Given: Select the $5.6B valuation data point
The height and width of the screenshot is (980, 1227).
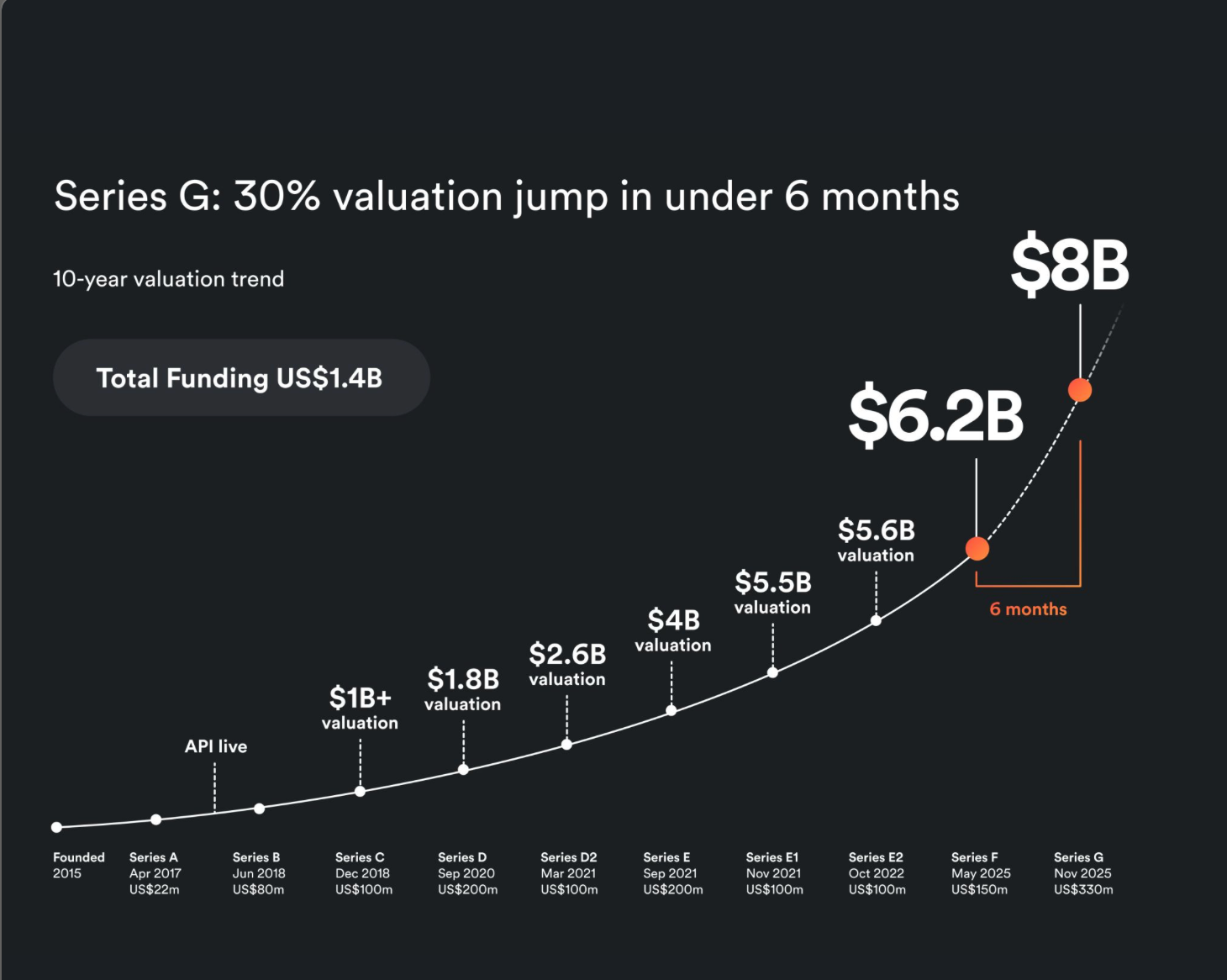Looking at the screenshot, I should point(876,620).
